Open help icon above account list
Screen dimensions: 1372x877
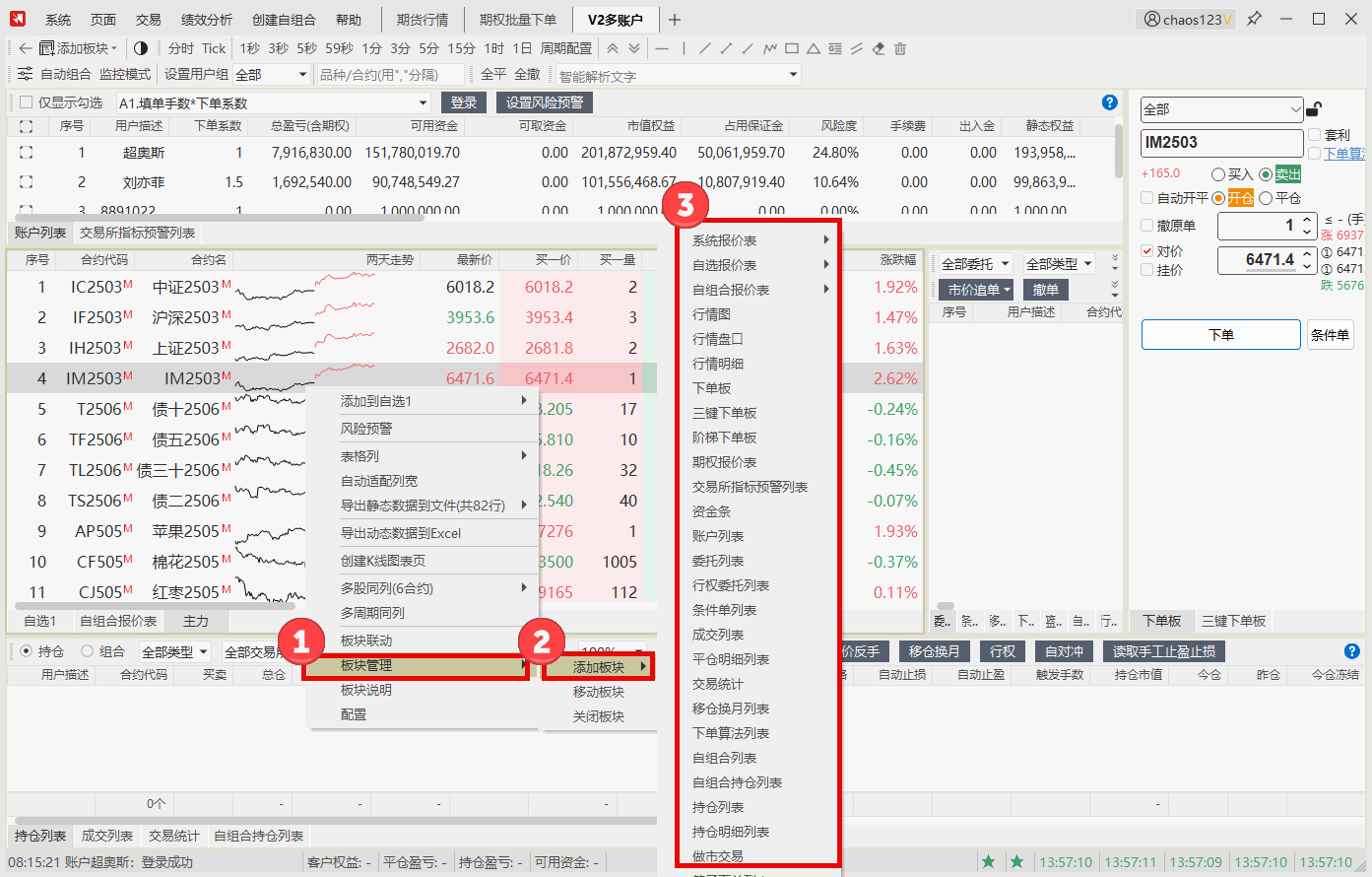(x=1110, y=102)
